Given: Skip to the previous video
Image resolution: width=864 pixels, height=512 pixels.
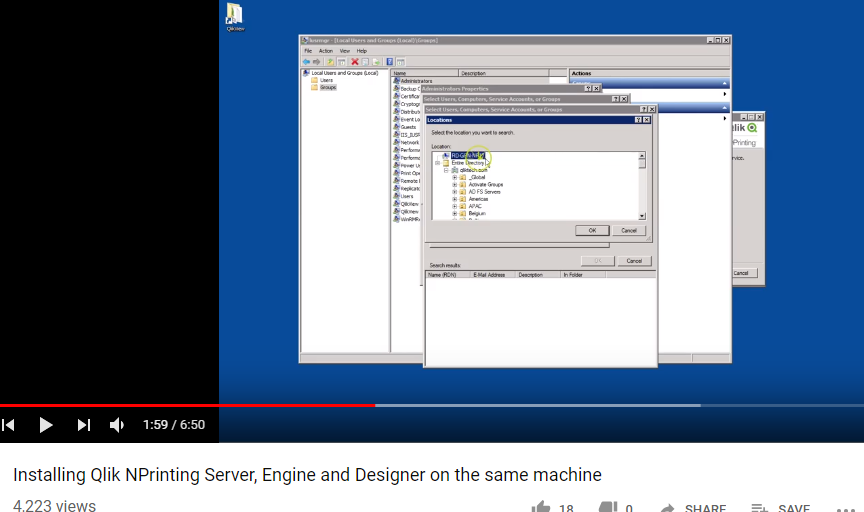Looking at the screenshot, I should tap(8, 425).
